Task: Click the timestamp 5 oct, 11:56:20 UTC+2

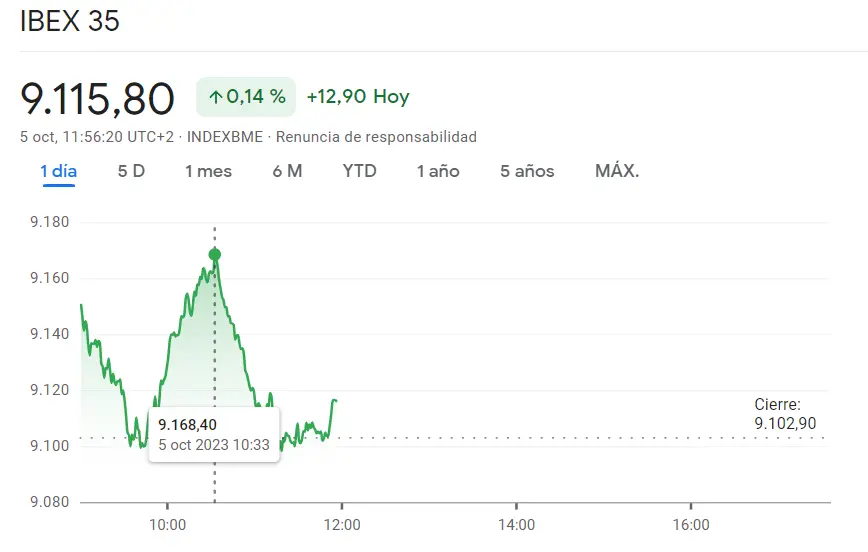Action: 97,137
